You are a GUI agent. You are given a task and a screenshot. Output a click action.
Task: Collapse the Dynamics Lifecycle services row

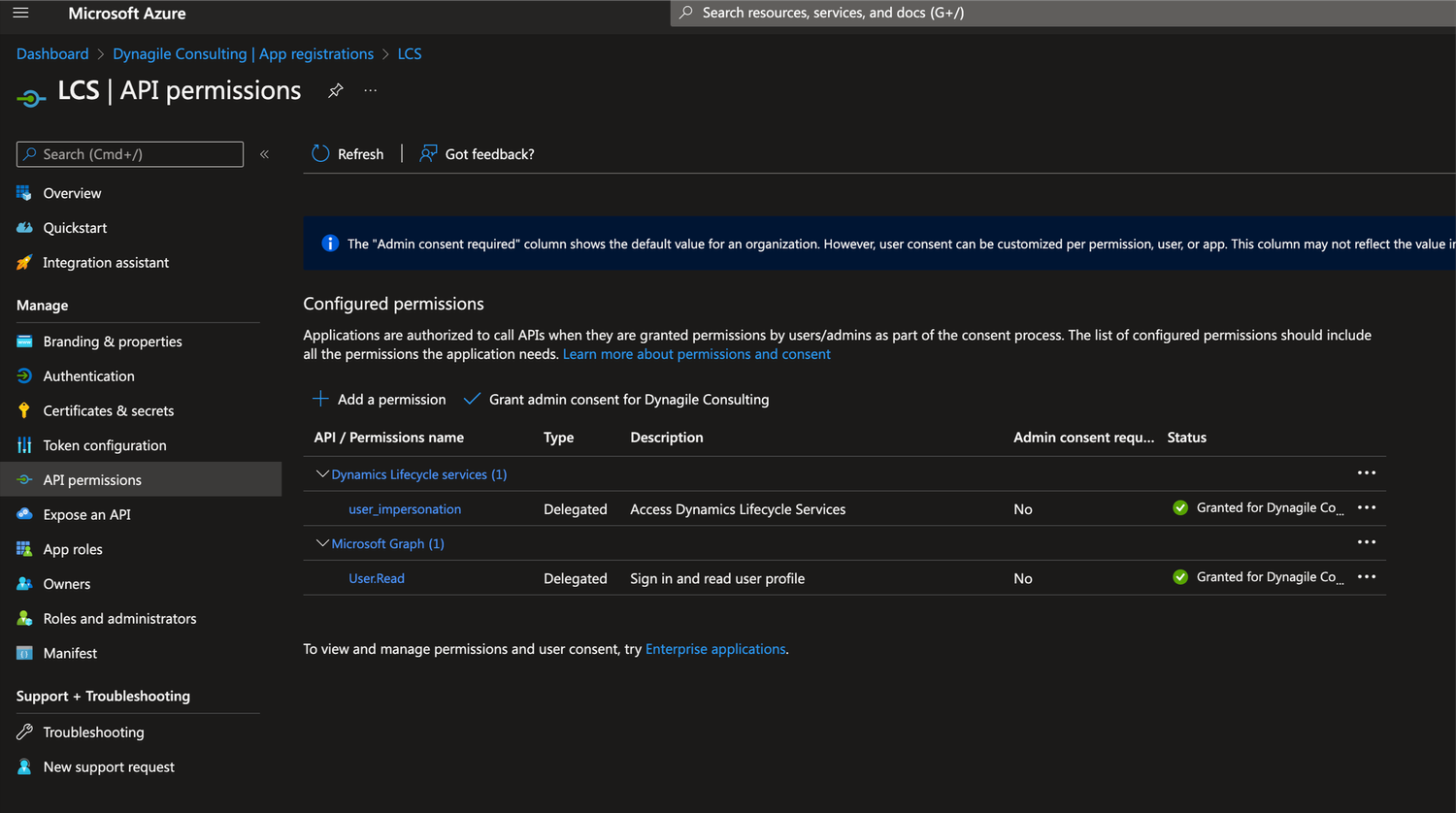(321, 473)
